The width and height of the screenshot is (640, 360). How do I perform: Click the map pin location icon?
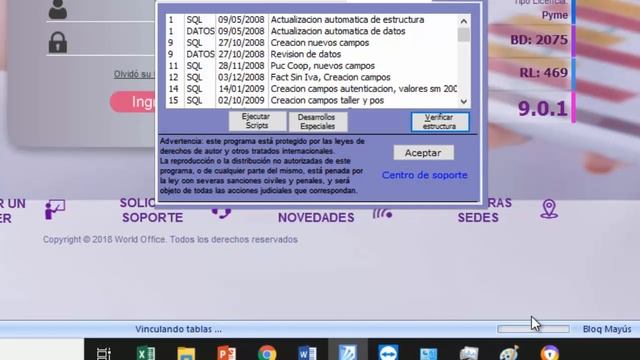point(549,209)
